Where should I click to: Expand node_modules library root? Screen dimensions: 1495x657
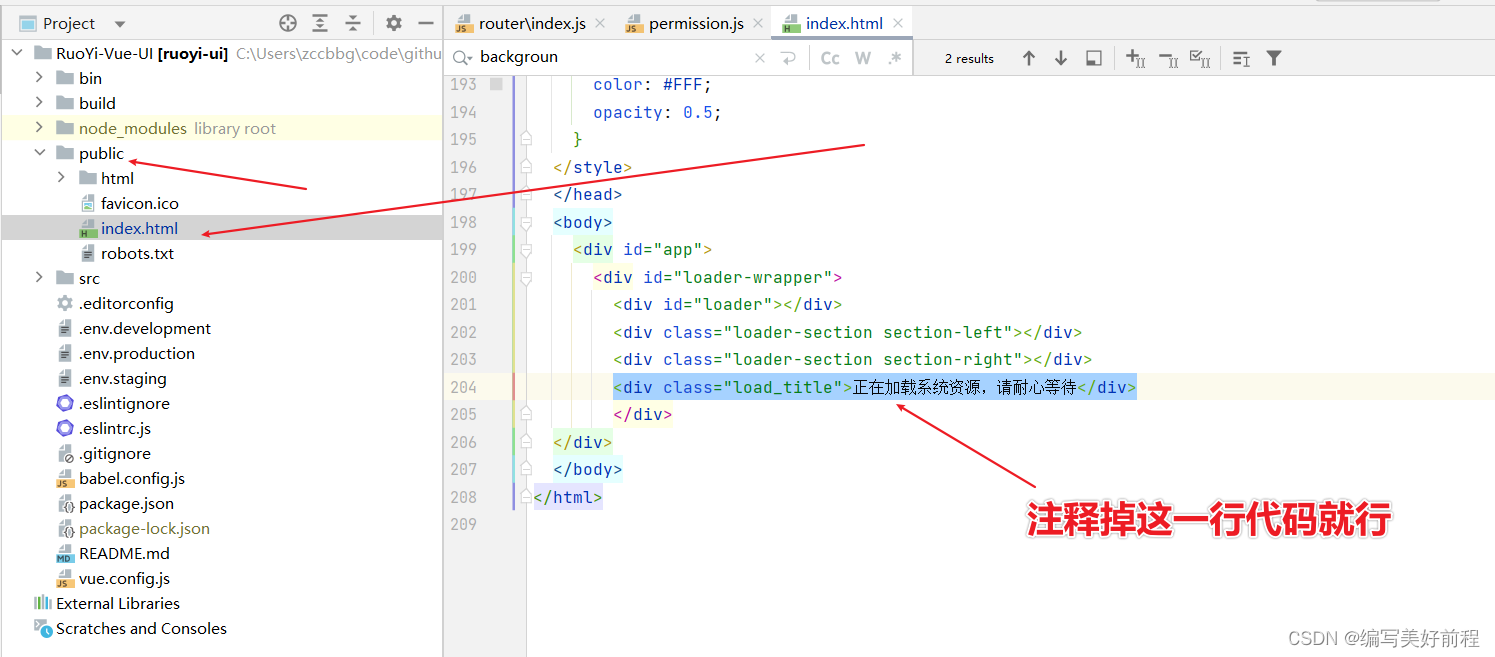point(39,128)
